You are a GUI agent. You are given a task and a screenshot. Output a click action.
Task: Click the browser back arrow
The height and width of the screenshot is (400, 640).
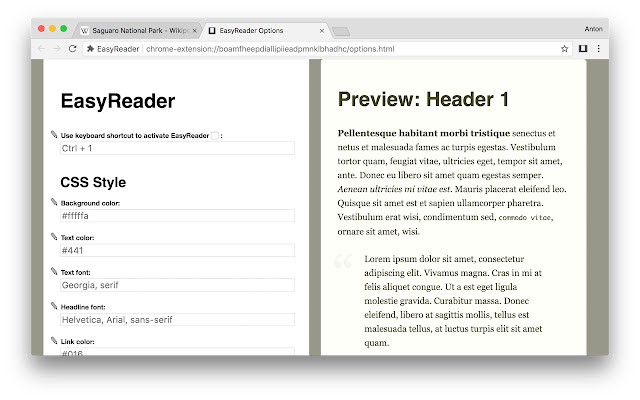coord(42,49)
